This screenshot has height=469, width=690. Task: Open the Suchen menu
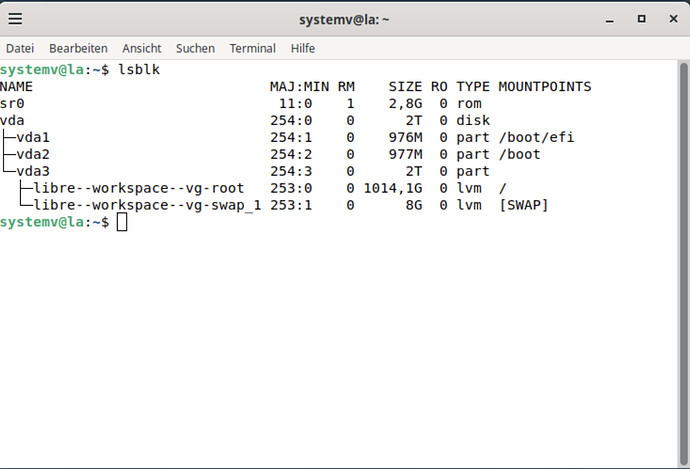pyautogui.click(x=195, y=48)
